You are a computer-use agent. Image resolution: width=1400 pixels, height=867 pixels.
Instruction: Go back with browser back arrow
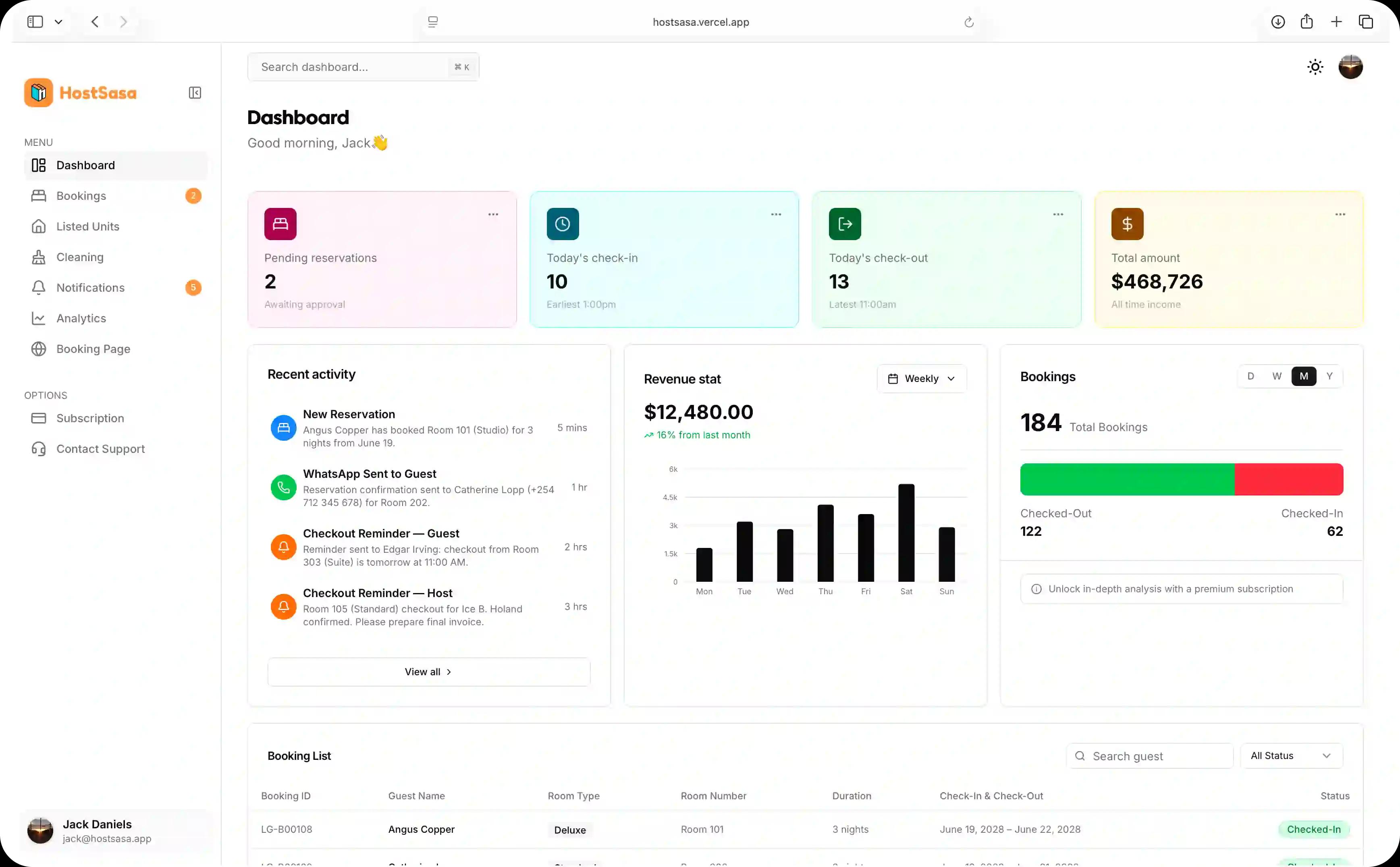click(95, 22)
